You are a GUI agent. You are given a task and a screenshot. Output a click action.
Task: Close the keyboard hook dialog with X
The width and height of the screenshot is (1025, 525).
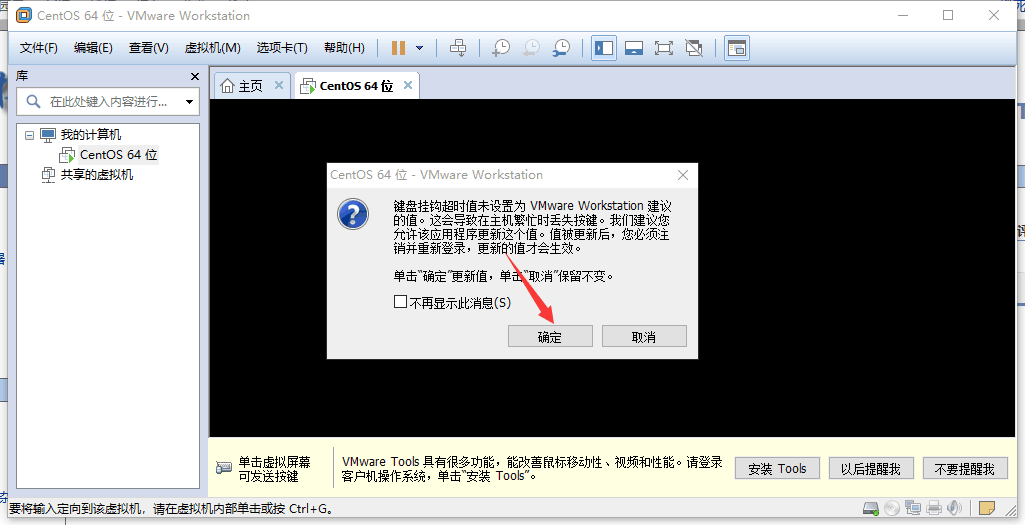[682, 175]
